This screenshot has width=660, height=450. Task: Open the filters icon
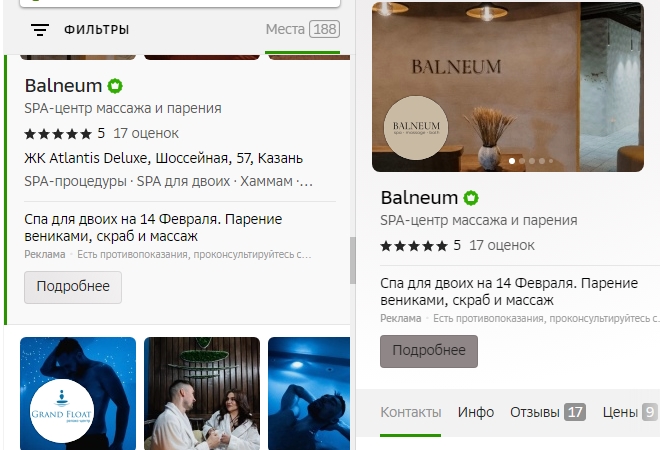pyautogui.click(x=40, y=30)
